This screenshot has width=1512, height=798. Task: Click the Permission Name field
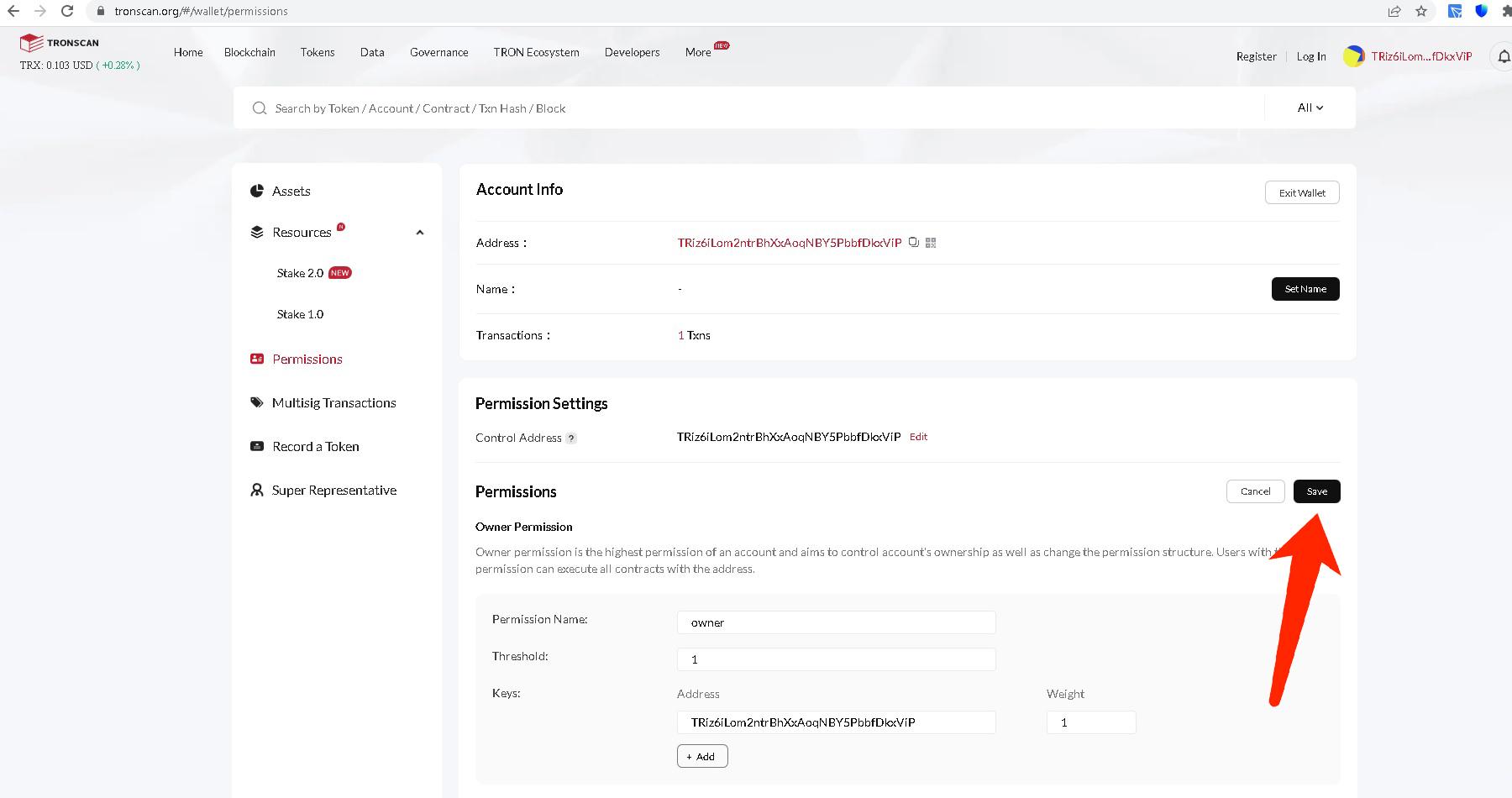click(837, 622)
